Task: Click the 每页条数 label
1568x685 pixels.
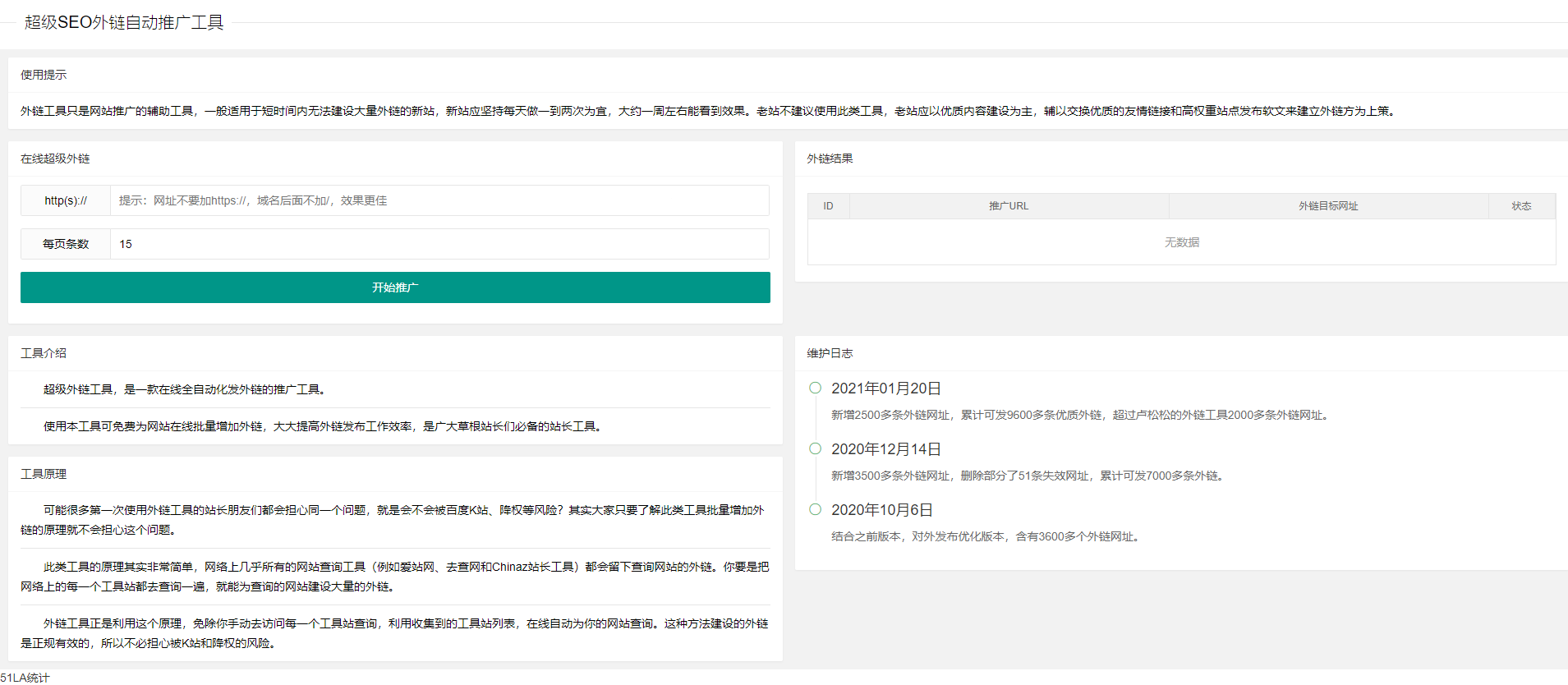Action: pos(66,244)
